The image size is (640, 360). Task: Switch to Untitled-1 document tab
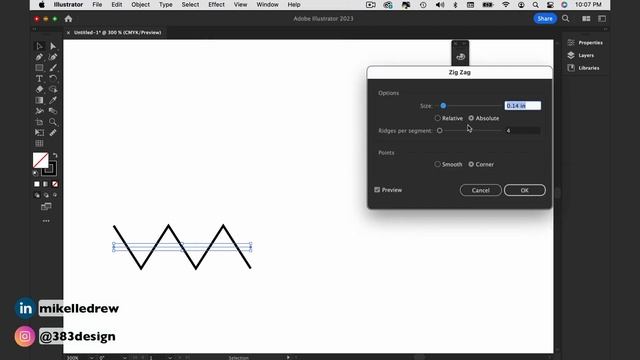118,32
